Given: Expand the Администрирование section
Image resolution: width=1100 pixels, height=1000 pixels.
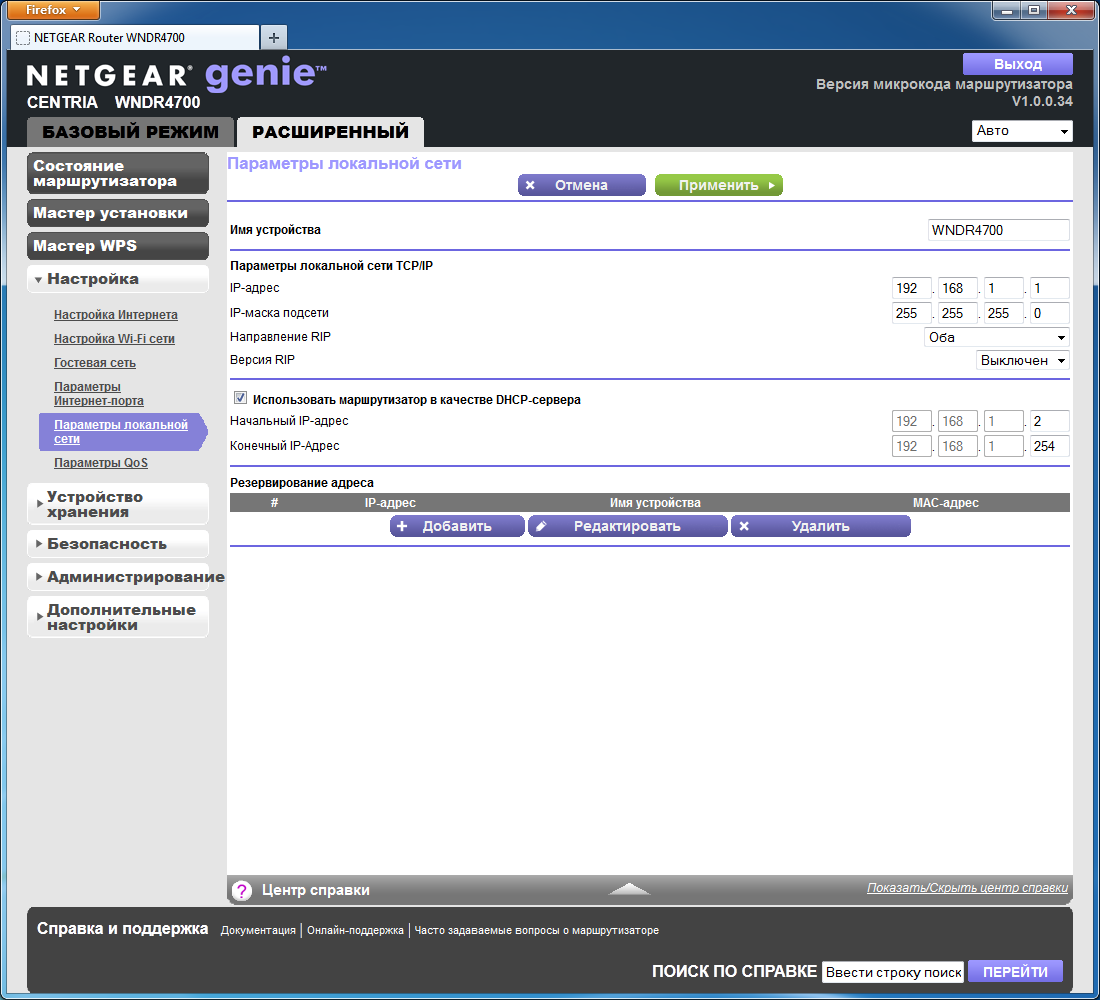Looking at the screenshot, I should pyautogui.click(x=118, y=577).
